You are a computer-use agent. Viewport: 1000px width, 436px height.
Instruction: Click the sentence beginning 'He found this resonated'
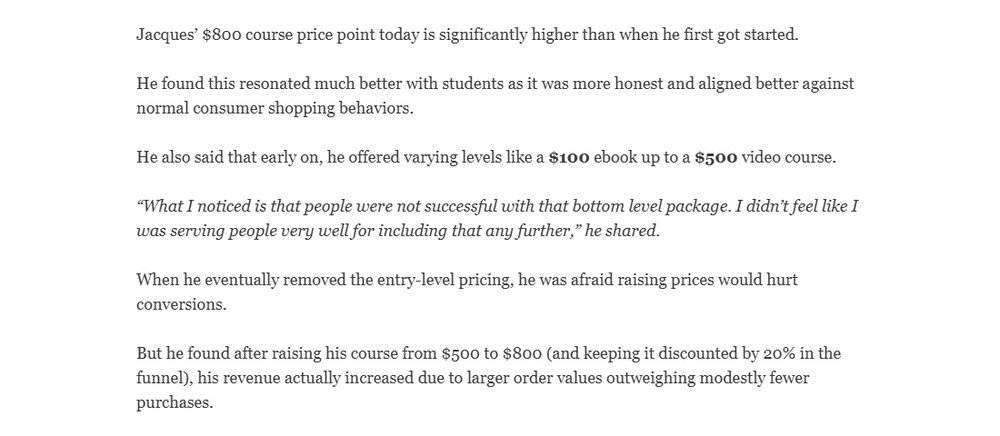[x=495, y=96]
